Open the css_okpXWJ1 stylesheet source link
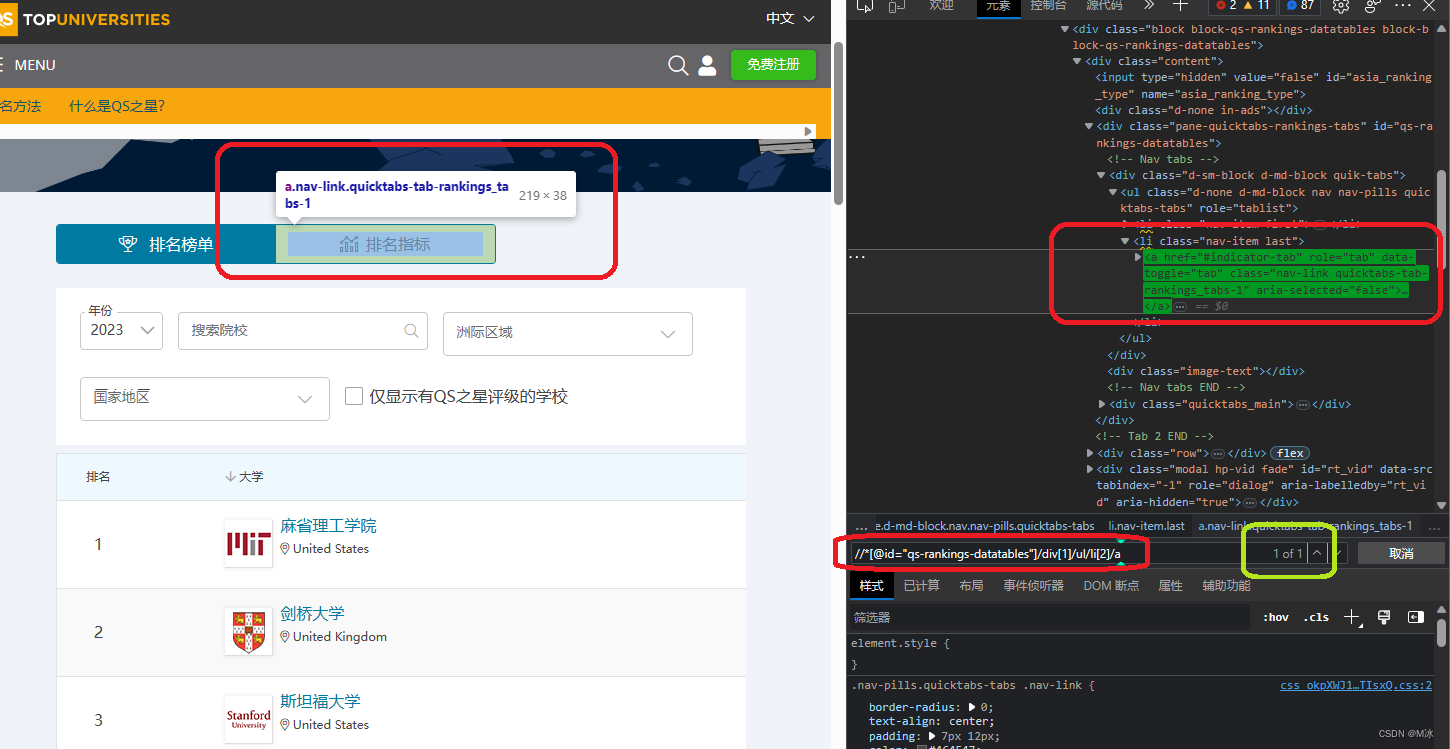 1356,686
